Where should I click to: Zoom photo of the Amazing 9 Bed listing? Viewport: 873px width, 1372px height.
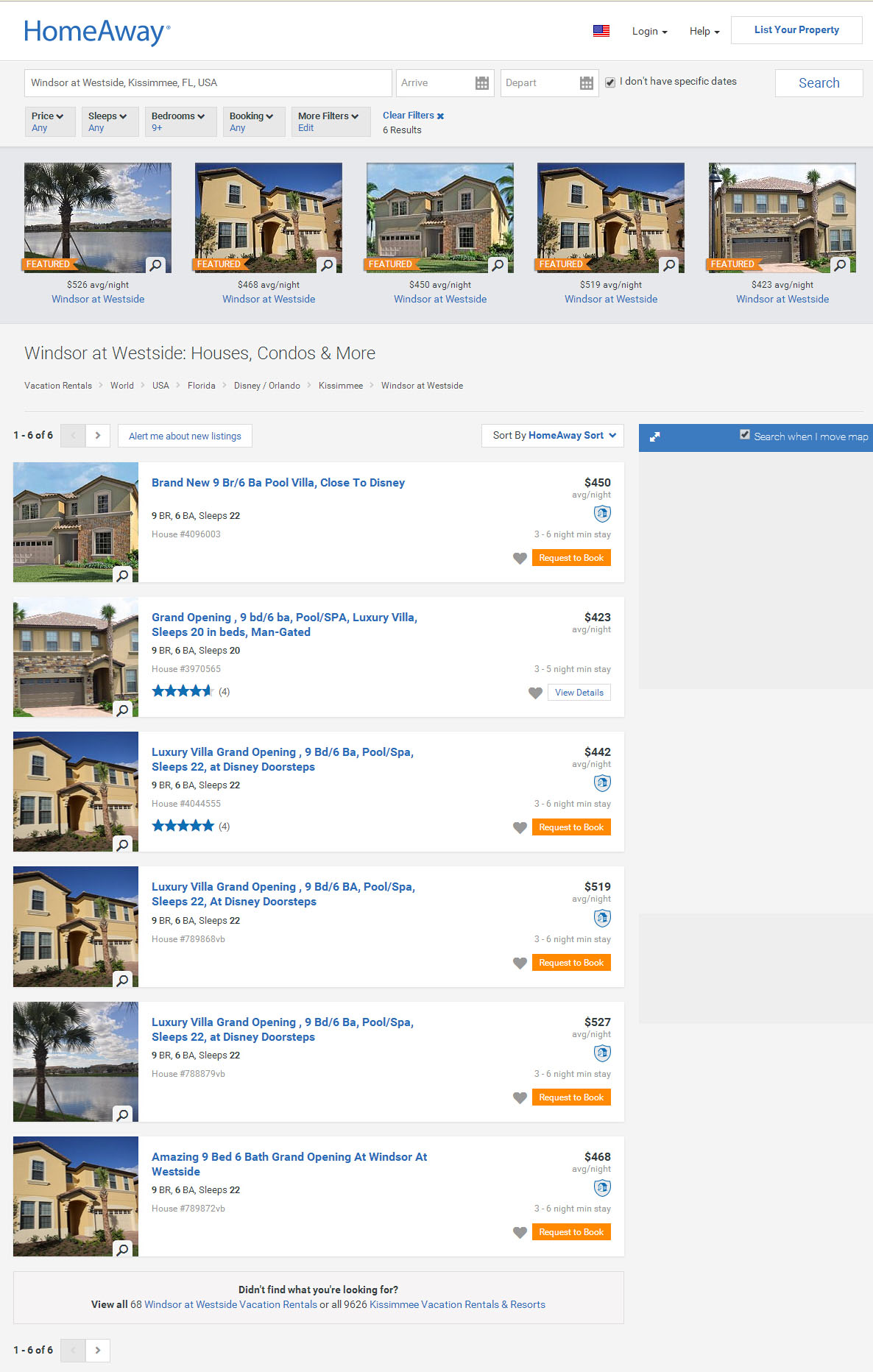pyautogui.click(x=123, y=1250)
